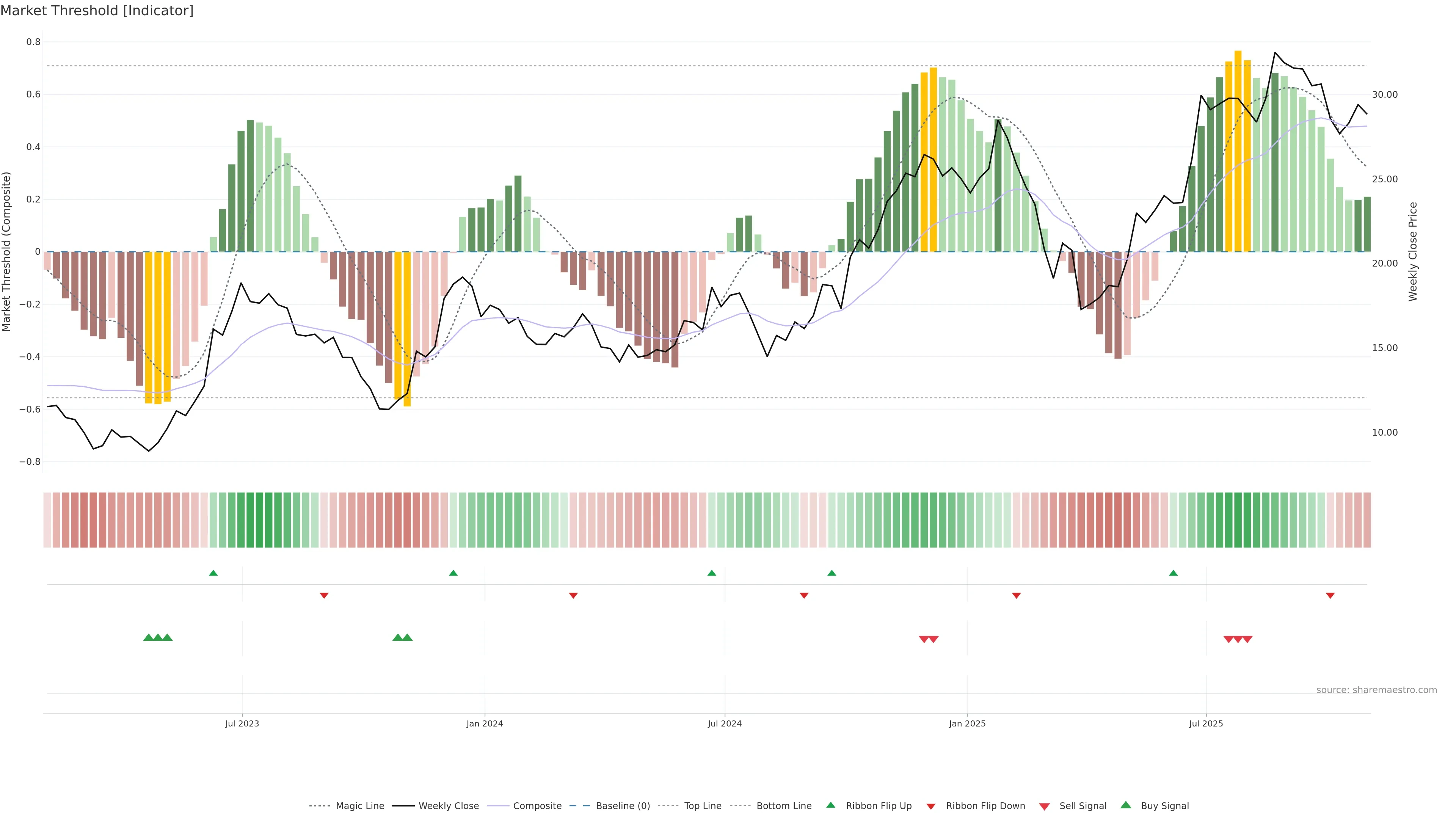Click the green flip-up marker just before Jul 2024
The height and width of the screenshot is (819, 1456).
[x=712, y=573]
